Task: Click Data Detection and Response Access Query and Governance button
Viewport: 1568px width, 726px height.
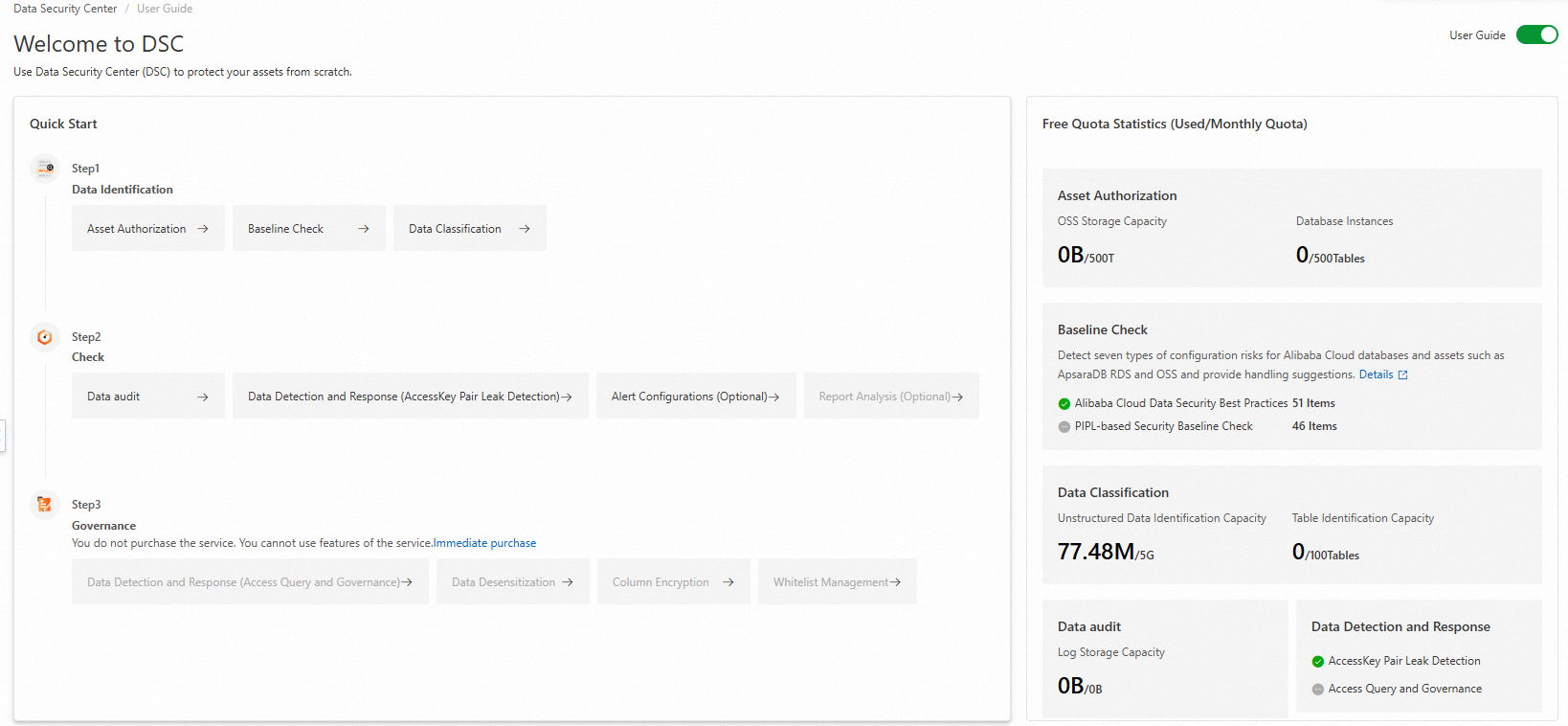Action: (x=250, y=581)
